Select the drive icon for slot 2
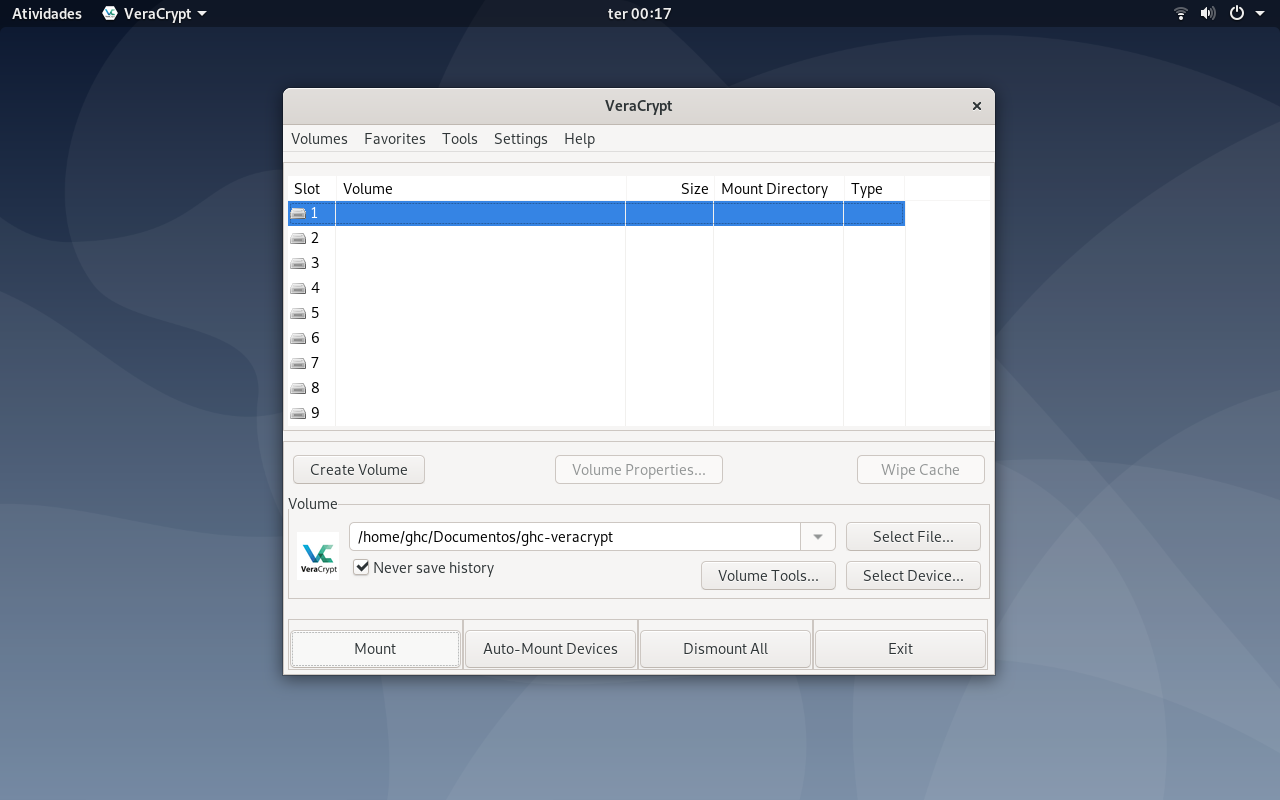Screen dimensions: 1280x800 [x=298, y=238]
